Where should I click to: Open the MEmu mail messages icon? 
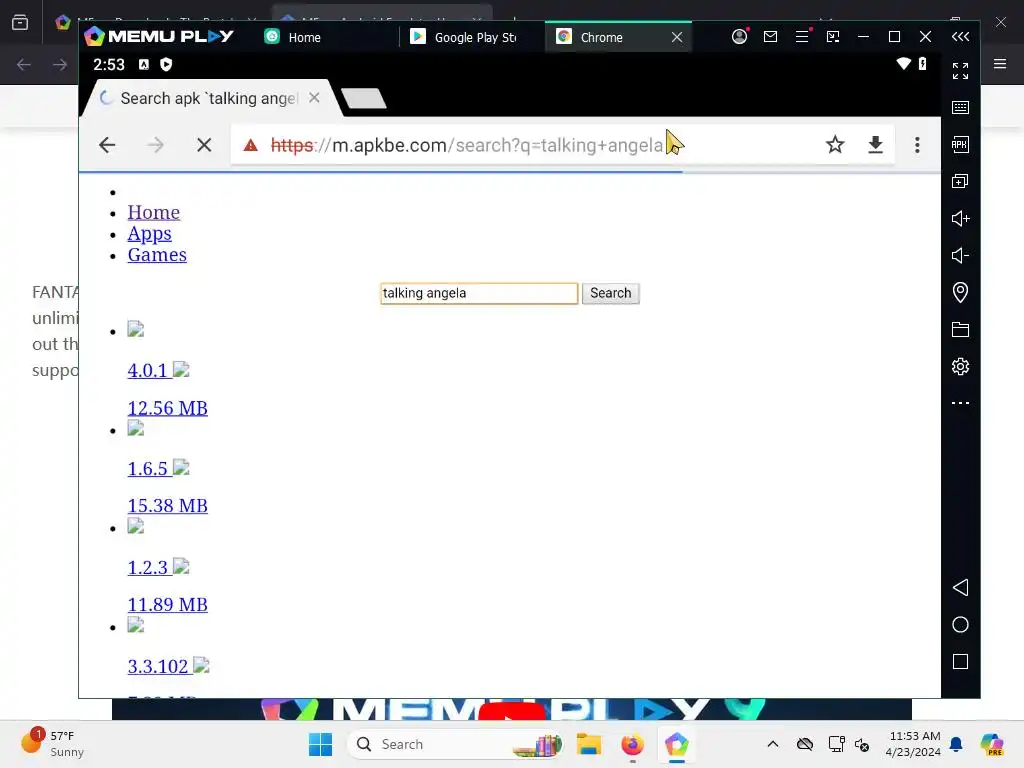click(771, 37)
